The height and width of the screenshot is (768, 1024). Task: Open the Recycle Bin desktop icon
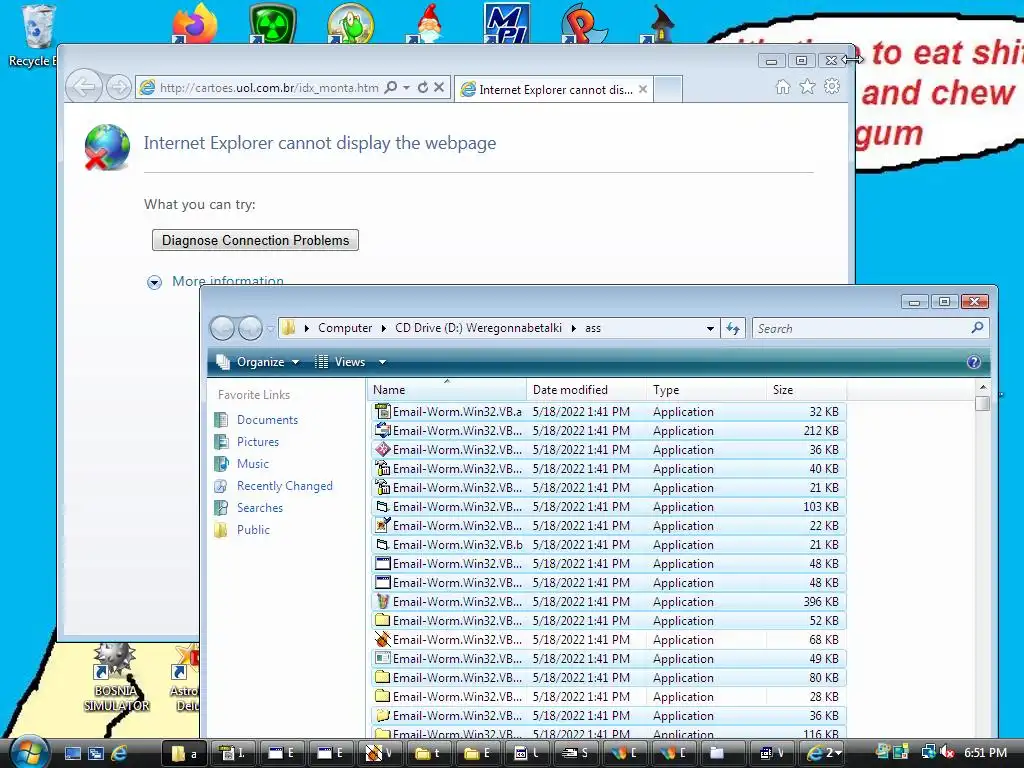(x=34, y=34)
